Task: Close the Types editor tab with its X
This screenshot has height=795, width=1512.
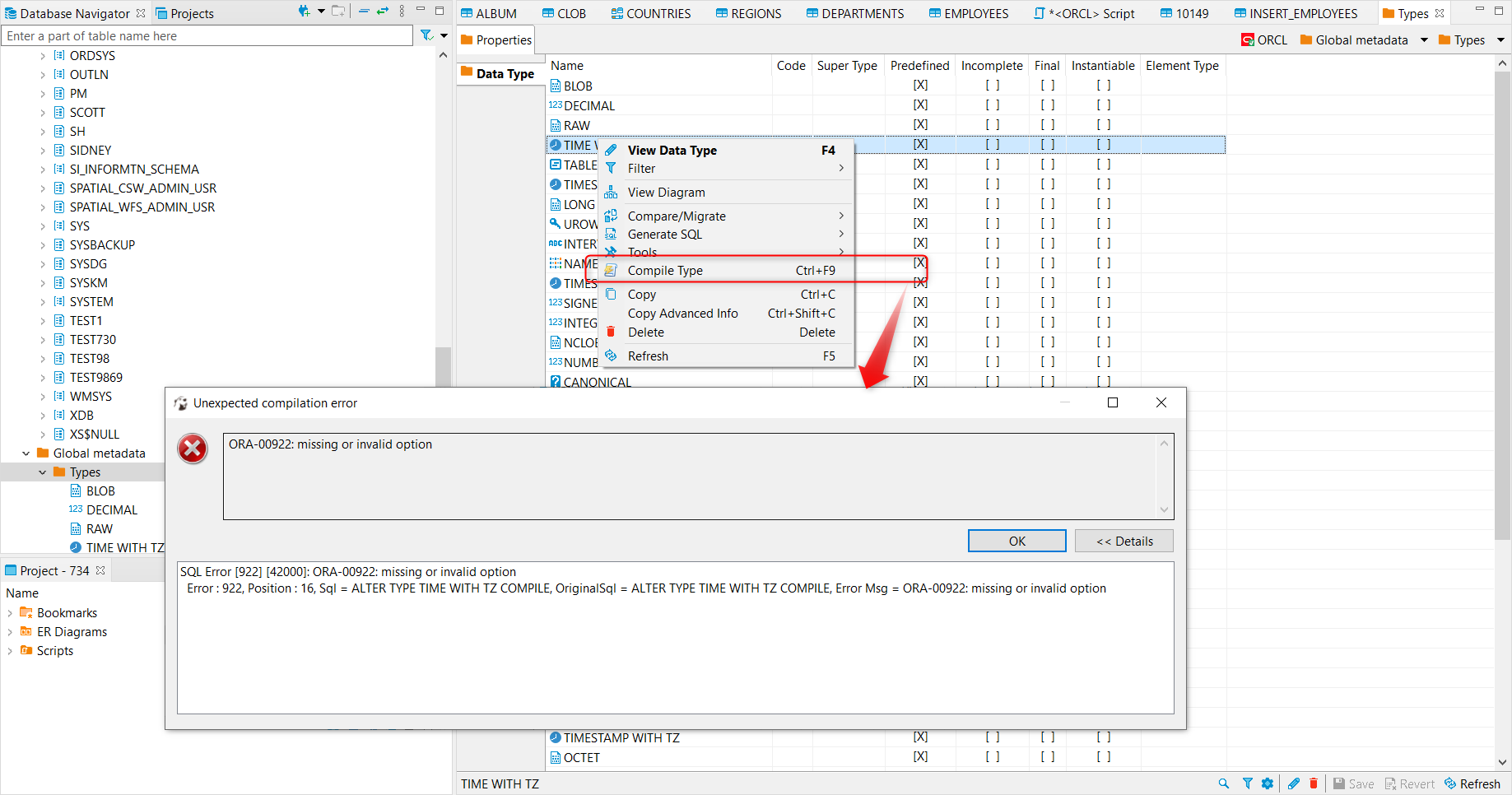Action: (1440, 13)
